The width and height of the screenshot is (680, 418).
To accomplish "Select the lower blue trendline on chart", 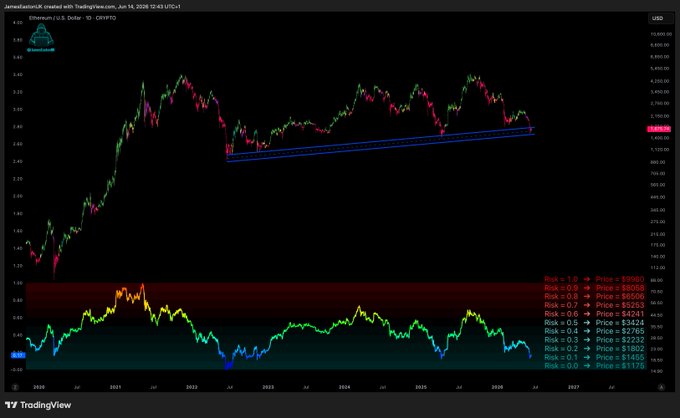I will click(x=380, y=148).
